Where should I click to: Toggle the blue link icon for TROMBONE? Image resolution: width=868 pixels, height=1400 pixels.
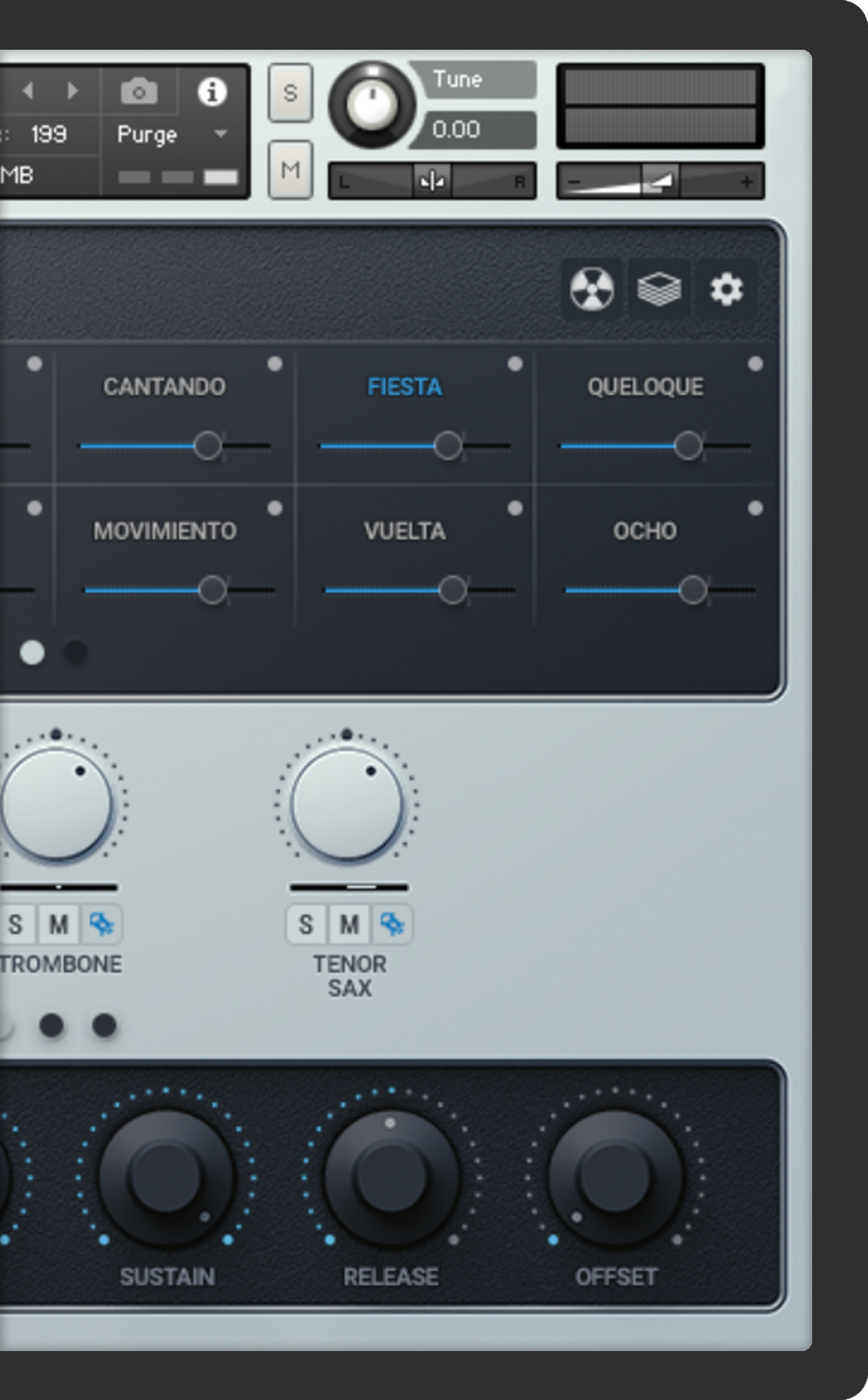coord(101,924)
